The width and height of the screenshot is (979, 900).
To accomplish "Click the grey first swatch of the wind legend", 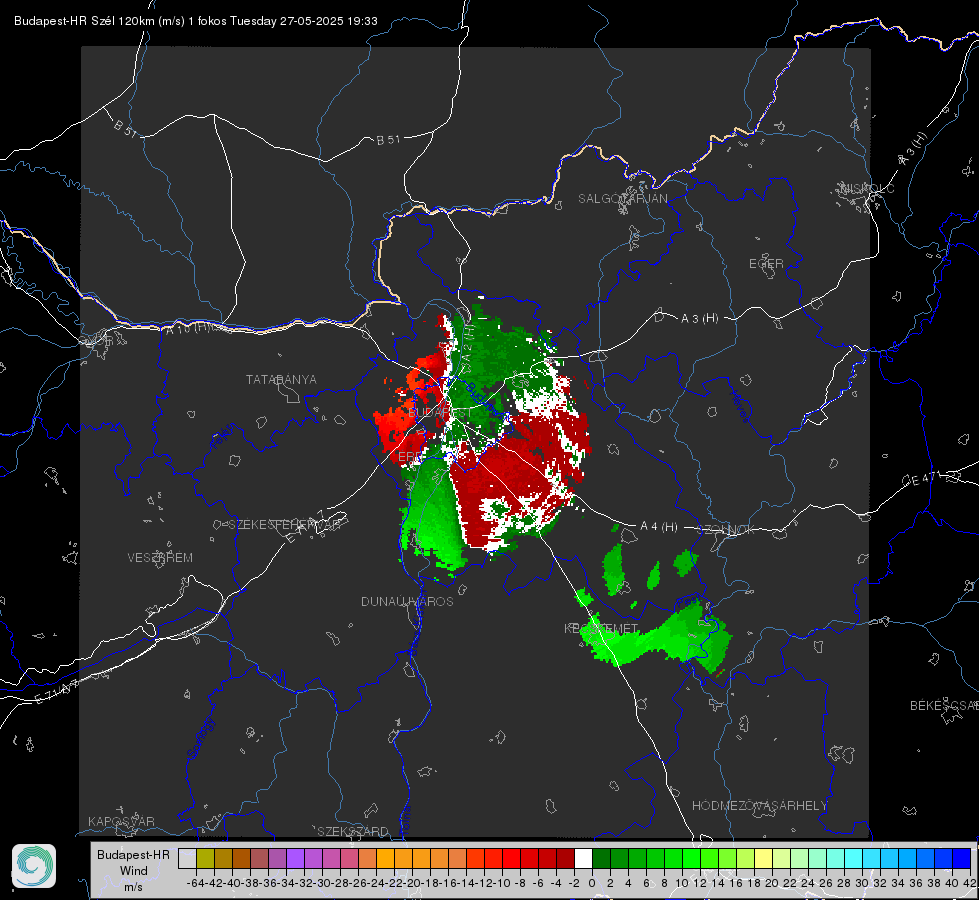I will click(x=187, y=858).
